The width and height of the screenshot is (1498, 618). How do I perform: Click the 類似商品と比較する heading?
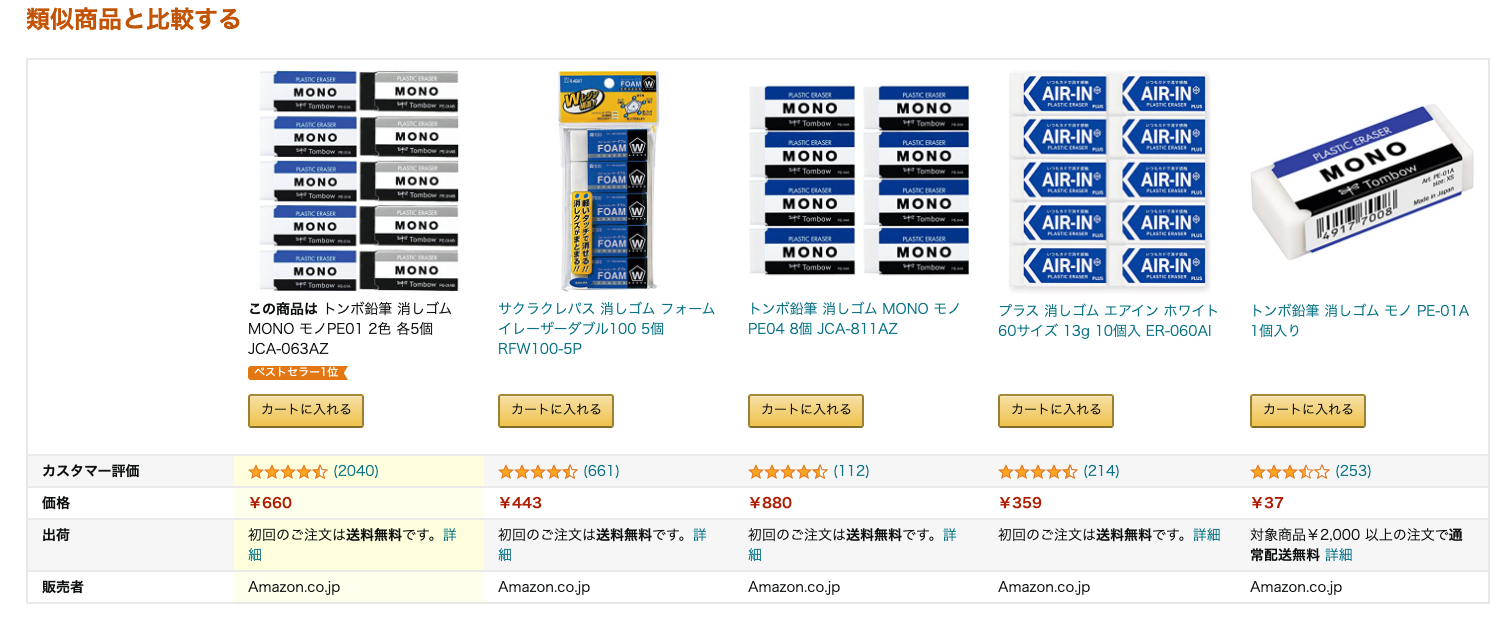(133, 18)
